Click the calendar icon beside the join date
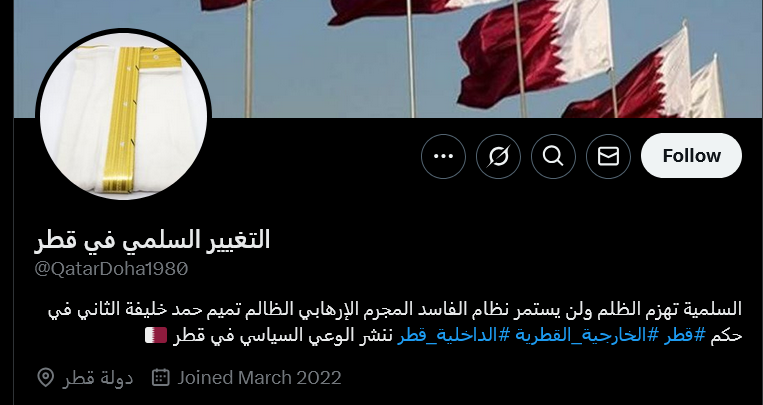Image resolution: width=763 pixels, height=405 pixels. tap(161, 378)
